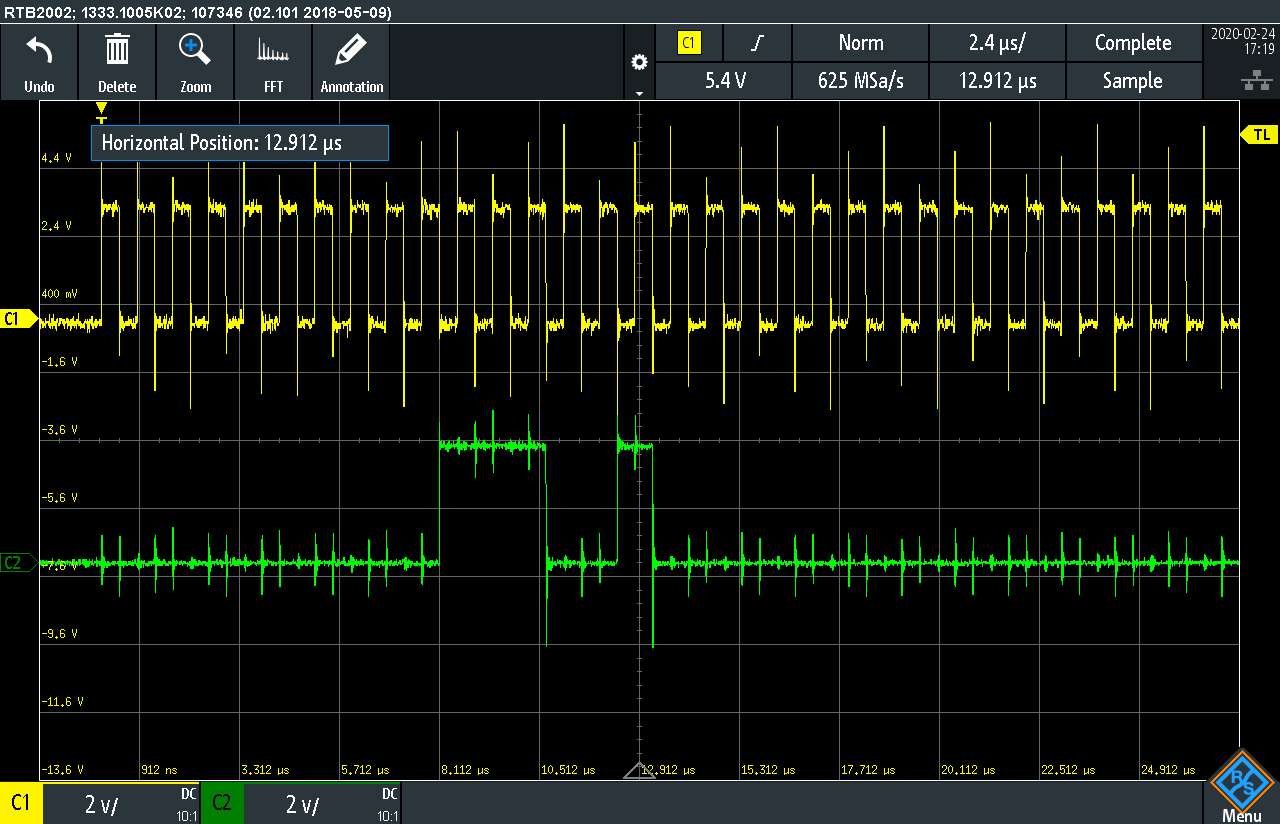This screenshot has width=1280, height=824.
Task: Click the Horizontal Position tooltip box
Action: point(240,143)
